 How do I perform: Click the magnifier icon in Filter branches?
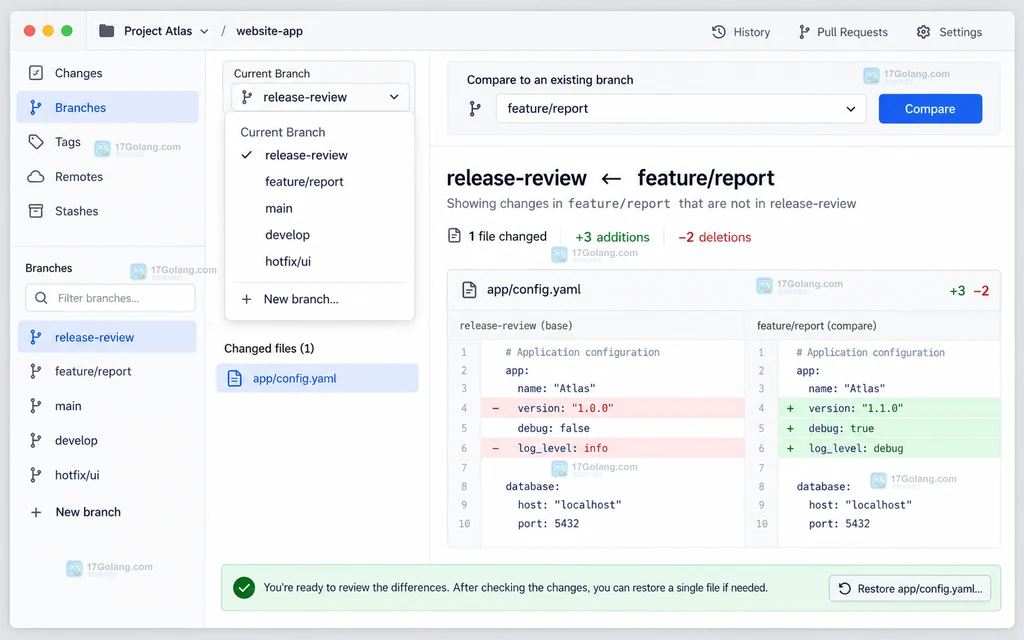click(x=41, y=298)
